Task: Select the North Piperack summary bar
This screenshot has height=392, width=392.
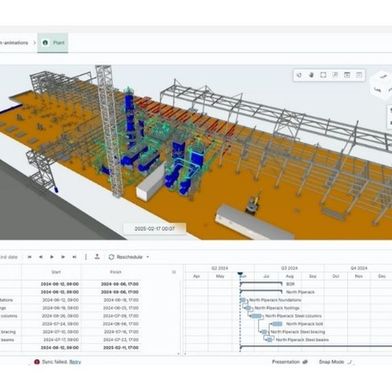Action: click(261, 292)
